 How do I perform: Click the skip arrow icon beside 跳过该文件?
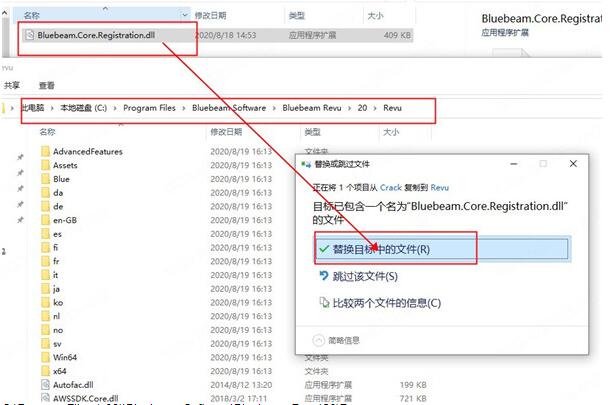(x=323, y=276)
